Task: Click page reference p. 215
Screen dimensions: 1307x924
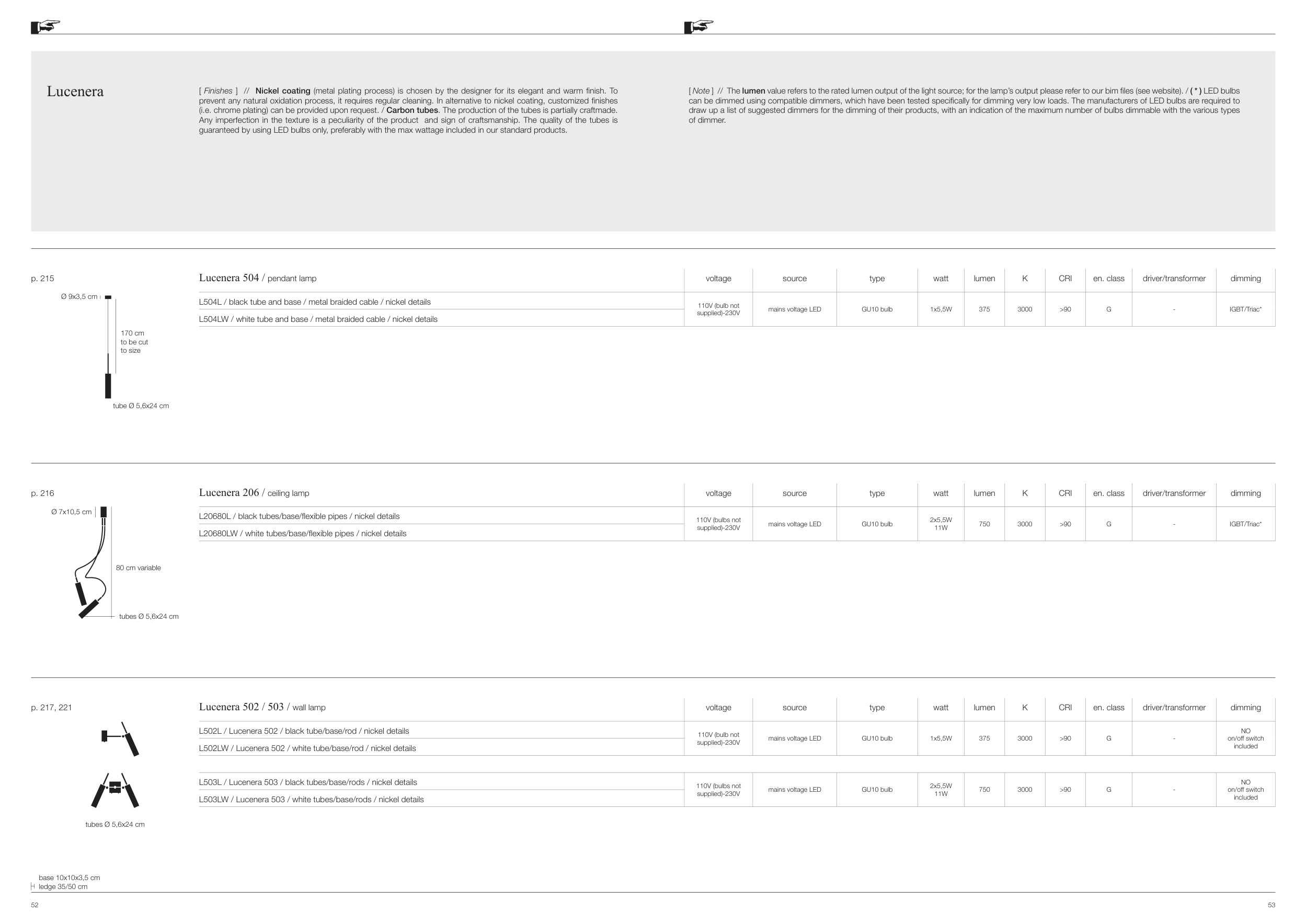Action: [43, 278]
